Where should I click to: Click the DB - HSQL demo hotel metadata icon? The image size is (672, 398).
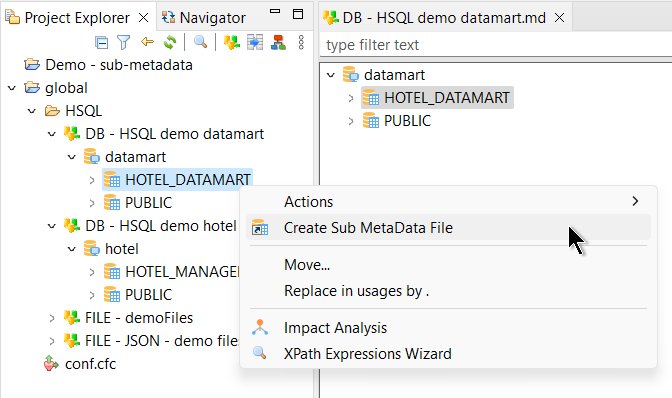pos(72,225)
